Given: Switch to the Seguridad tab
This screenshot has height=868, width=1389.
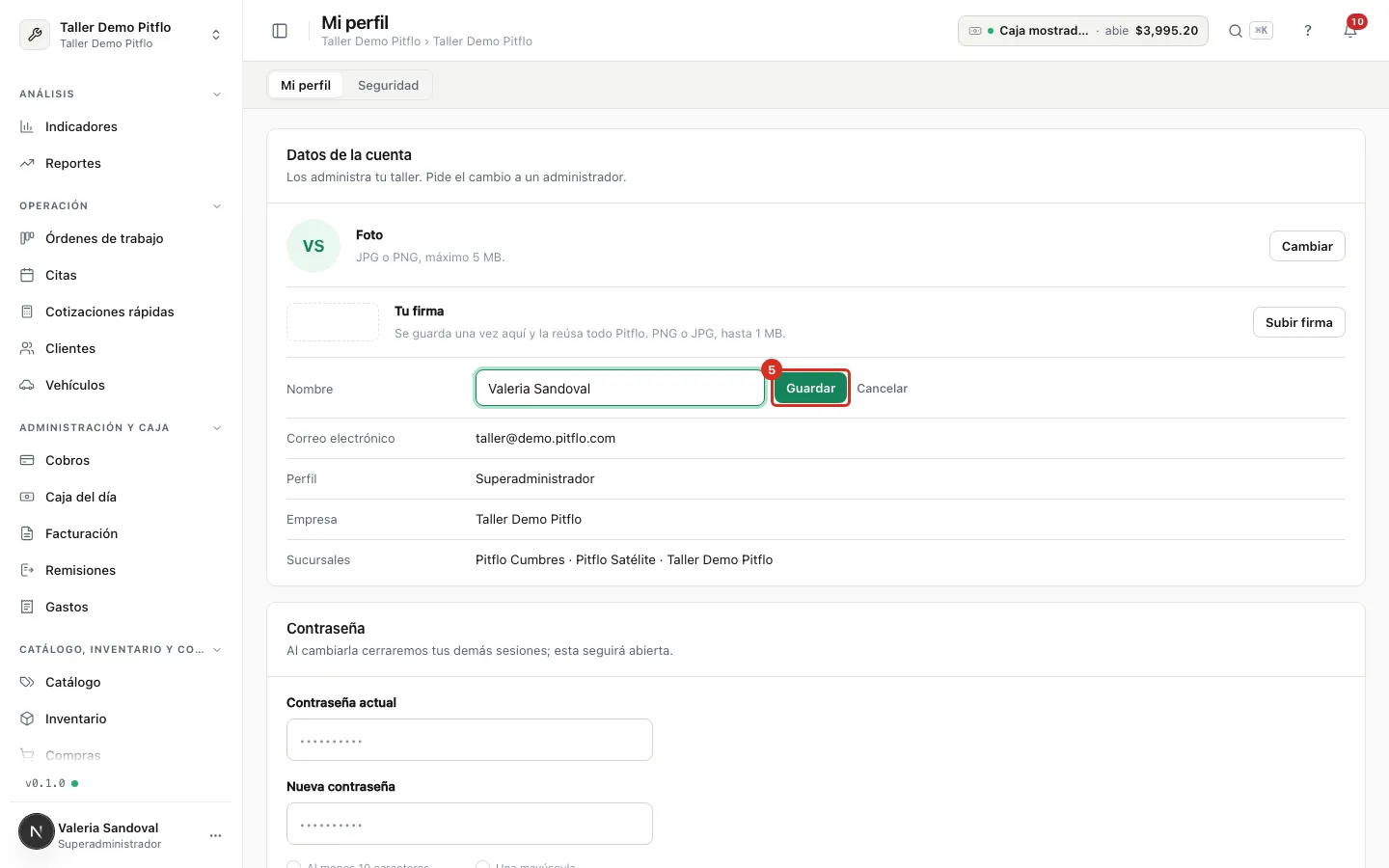Looking at the screenshot, I should (388, 85).
